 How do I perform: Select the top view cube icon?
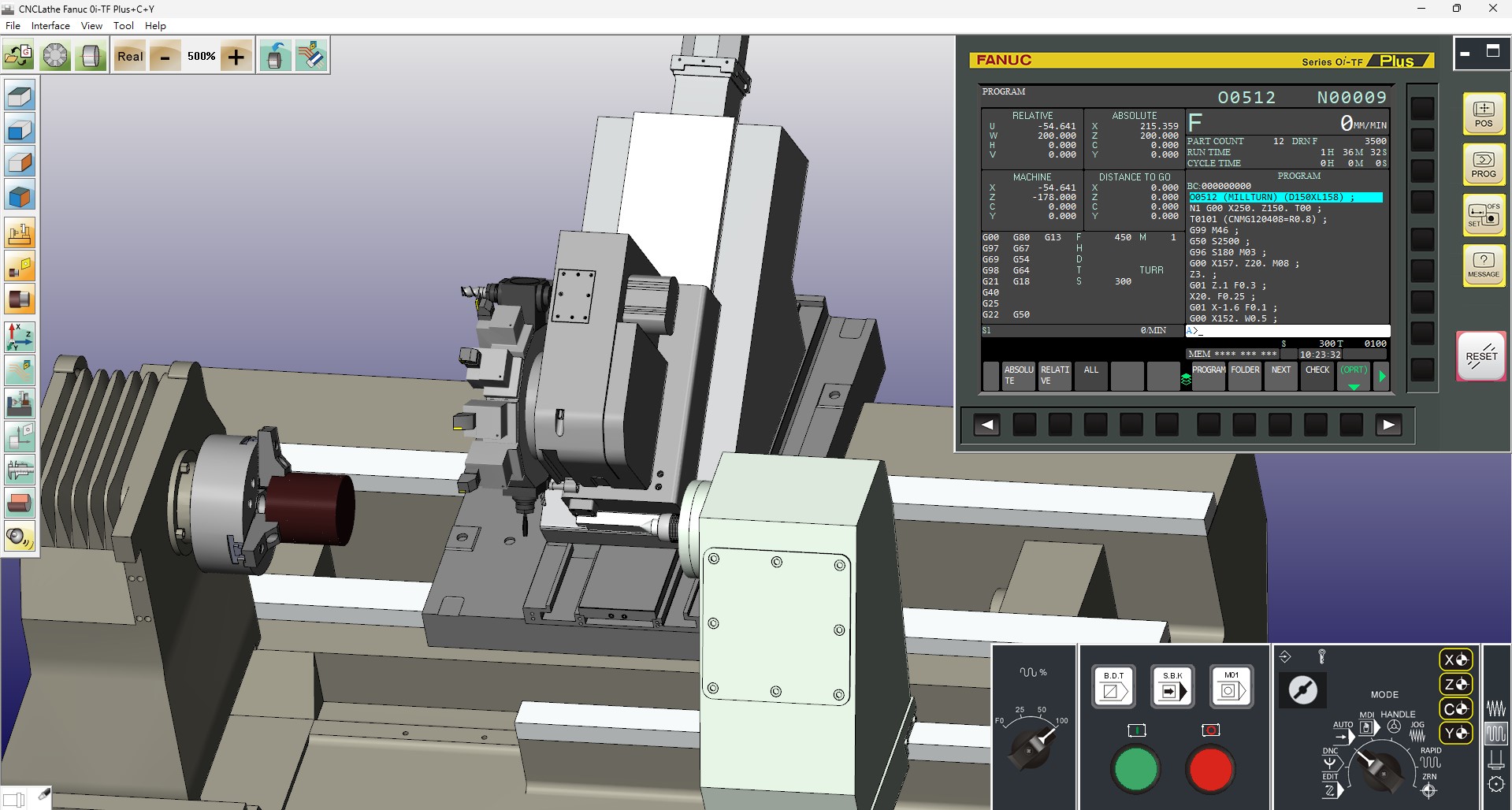click(x=20, y=96)
